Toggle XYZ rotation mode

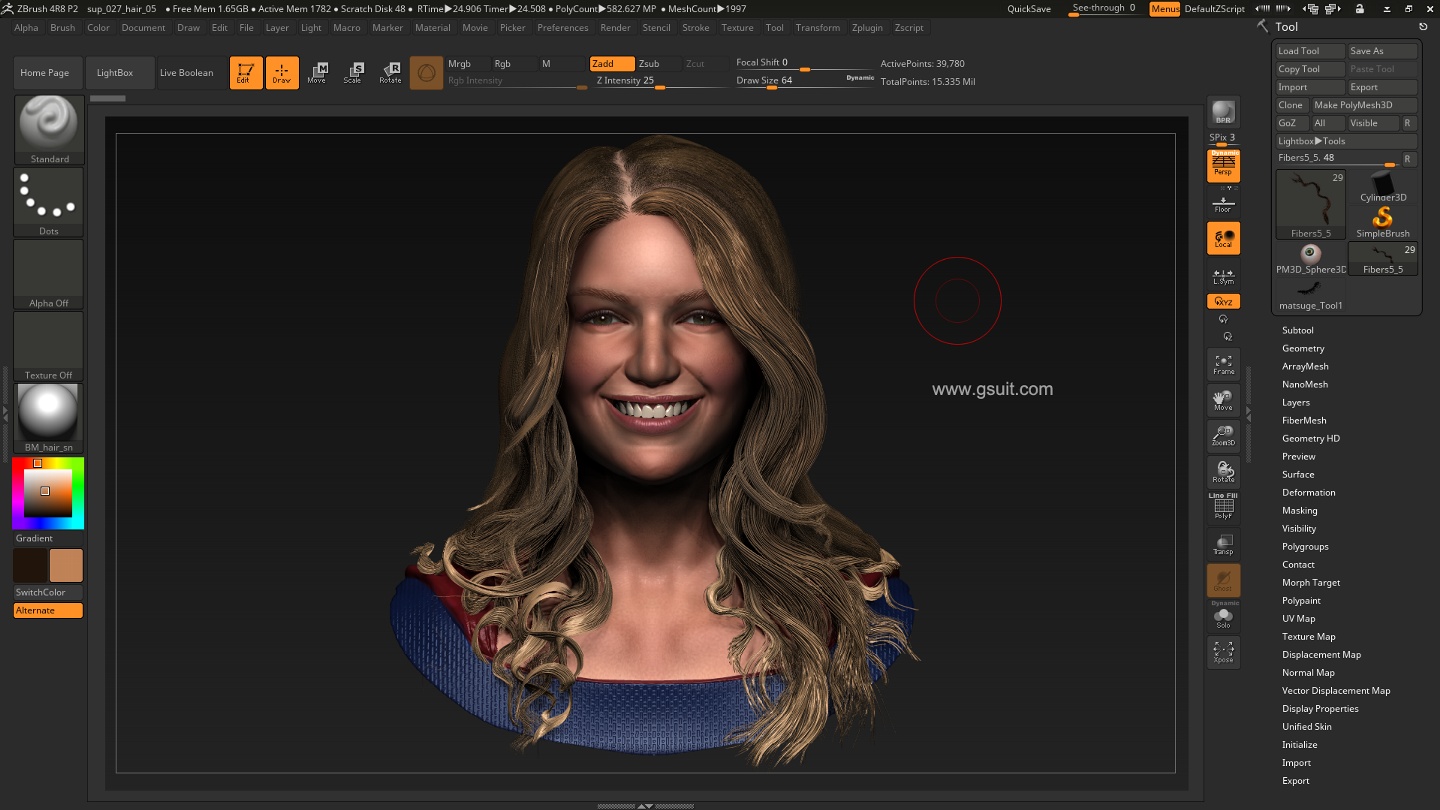(x=1223, y=301)
